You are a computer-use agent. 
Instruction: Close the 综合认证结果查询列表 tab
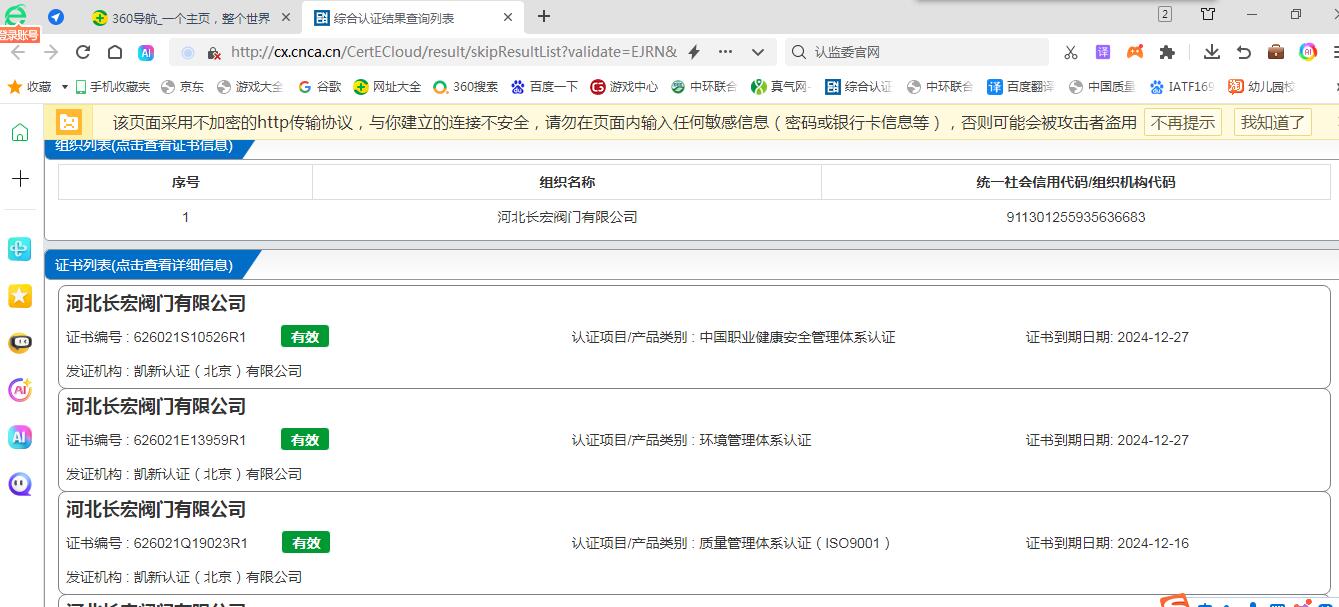point(508,17)
